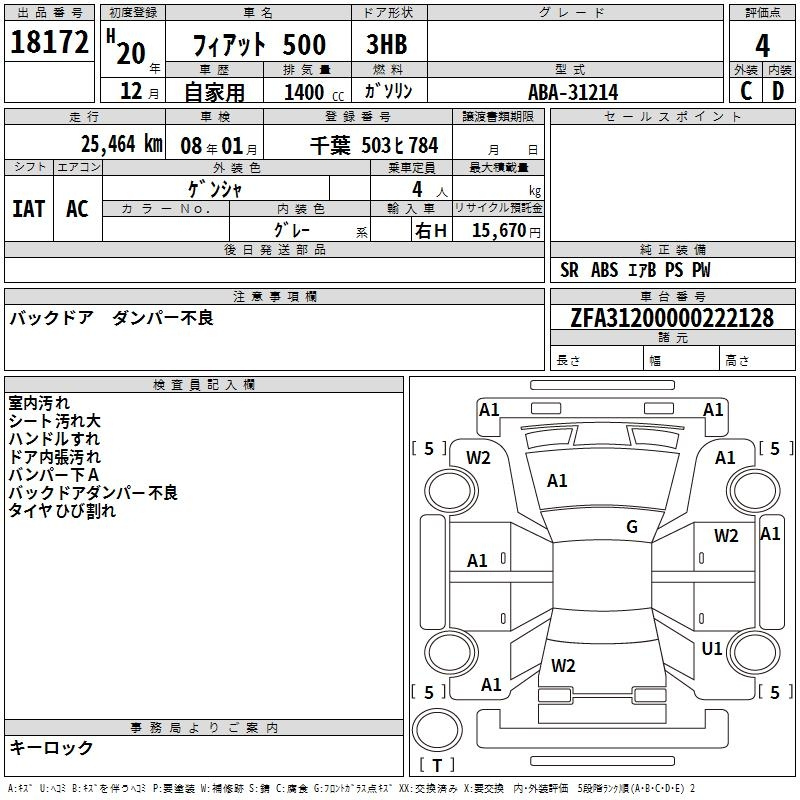Select the "エアB" equipment code
Screen dimensions: 800x800
[x=642, y=270]
